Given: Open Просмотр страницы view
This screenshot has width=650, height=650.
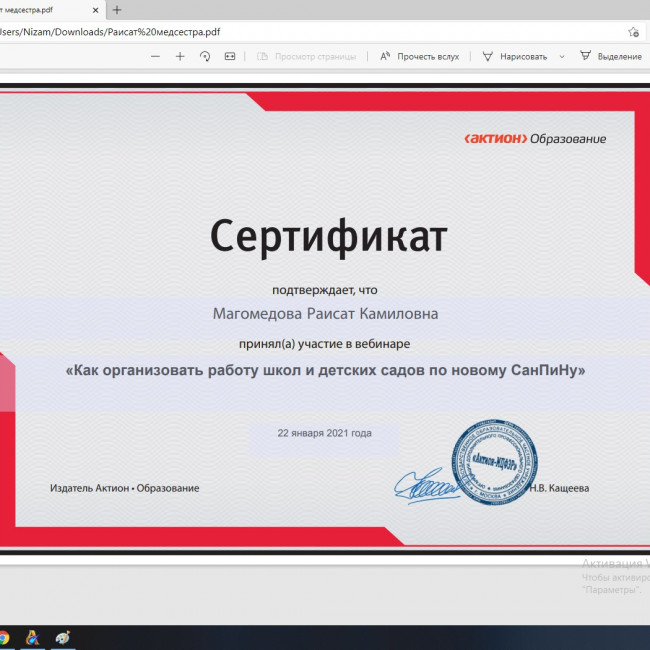Looking at the screenshot, I should tap(306, 56).
